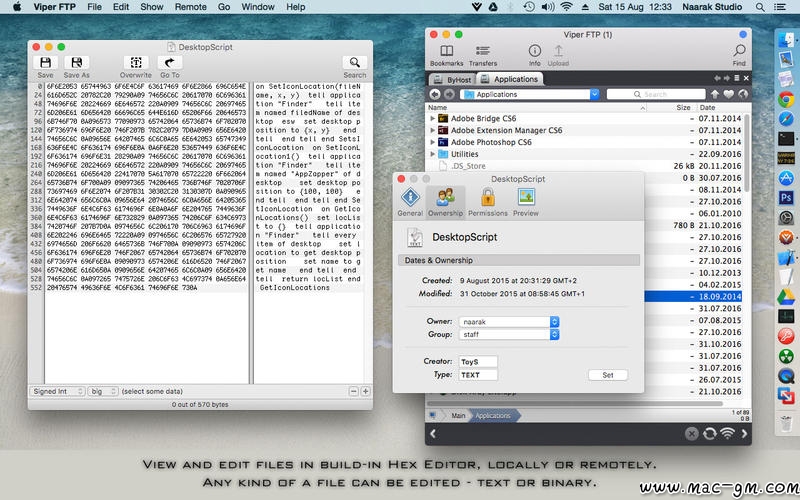The width and height of the screenshot is (800, 500).
Task: Sort by the Date column header
Action: [x=719, y=108]
